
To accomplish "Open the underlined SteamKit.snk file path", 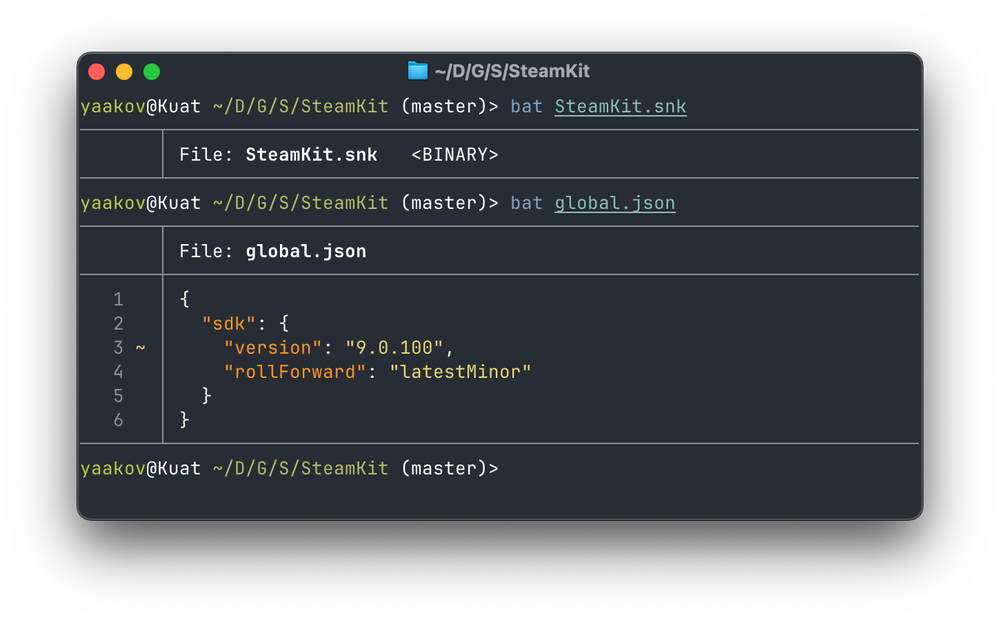I will [x=620, y=107].
